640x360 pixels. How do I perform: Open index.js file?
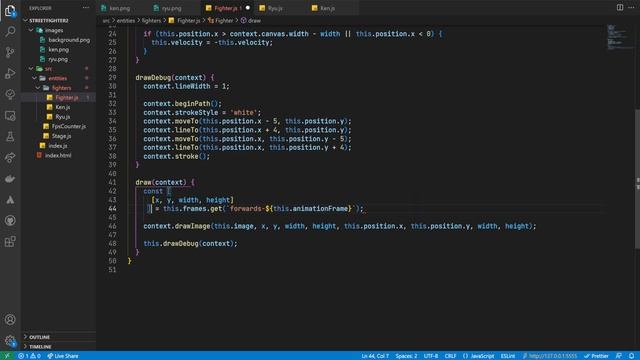[x=59, y=146]
